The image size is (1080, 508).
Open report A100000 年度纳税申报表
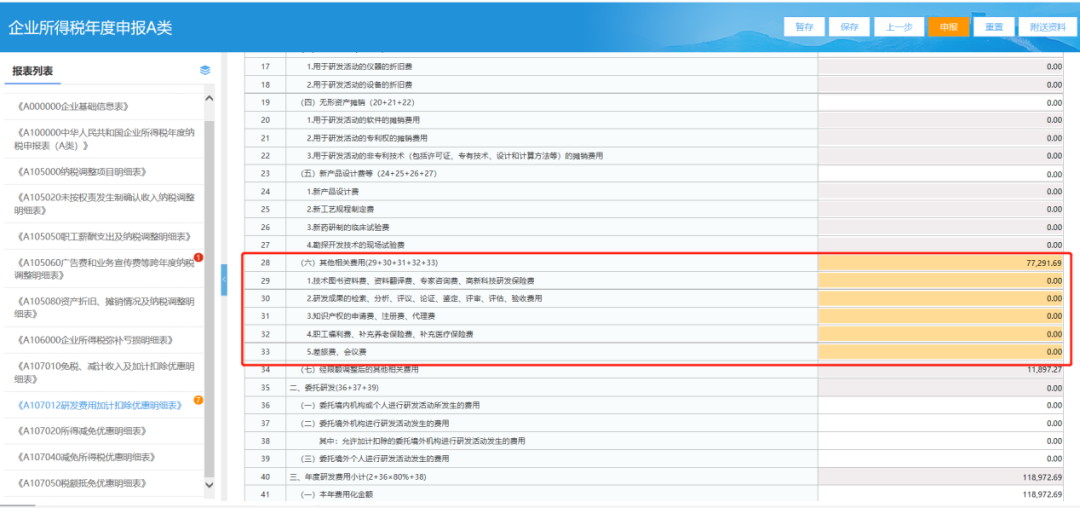pos(104,139)
